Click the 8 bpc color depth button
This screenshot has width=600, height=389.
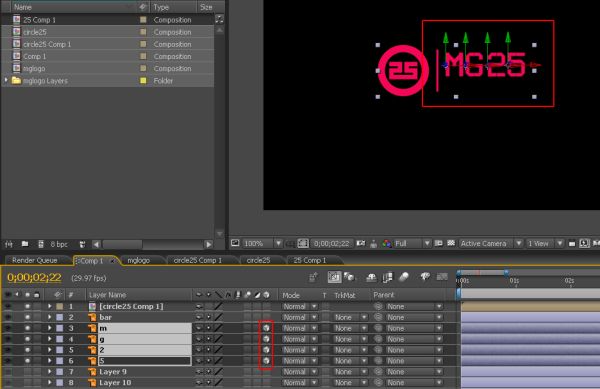59,244
